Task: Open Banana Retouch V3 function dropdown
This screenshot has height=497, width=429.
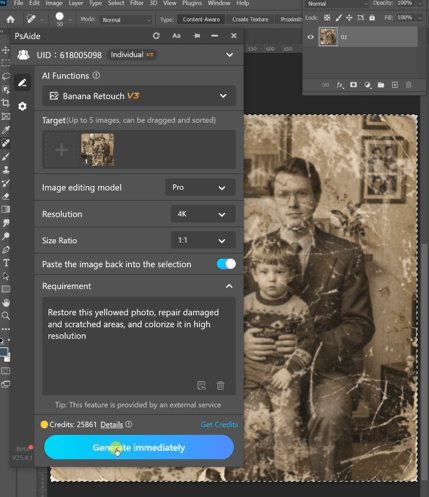Action: (x=139, y=96)
